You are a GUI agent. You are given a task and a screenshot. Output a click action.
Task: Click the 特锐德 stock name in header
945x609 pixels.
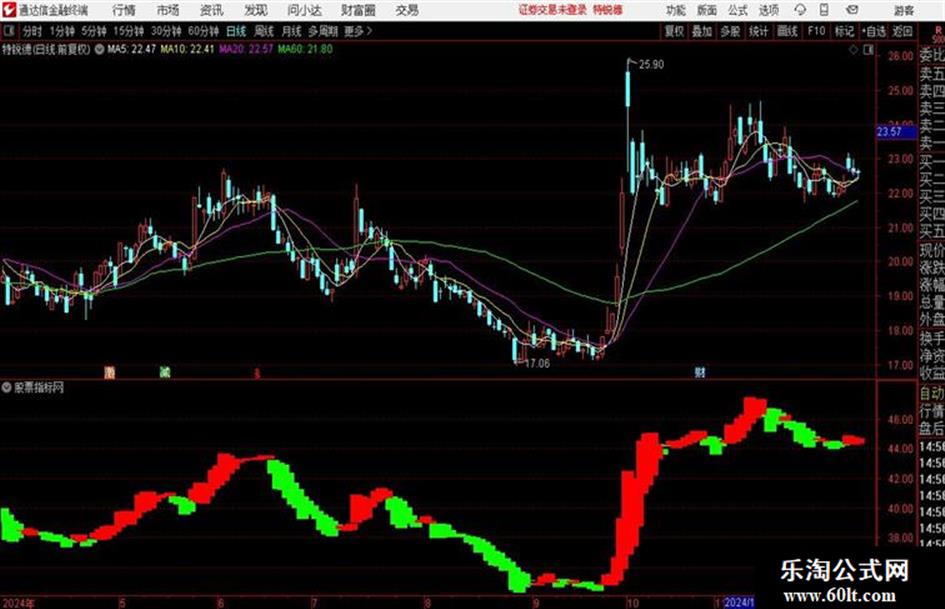608,10
